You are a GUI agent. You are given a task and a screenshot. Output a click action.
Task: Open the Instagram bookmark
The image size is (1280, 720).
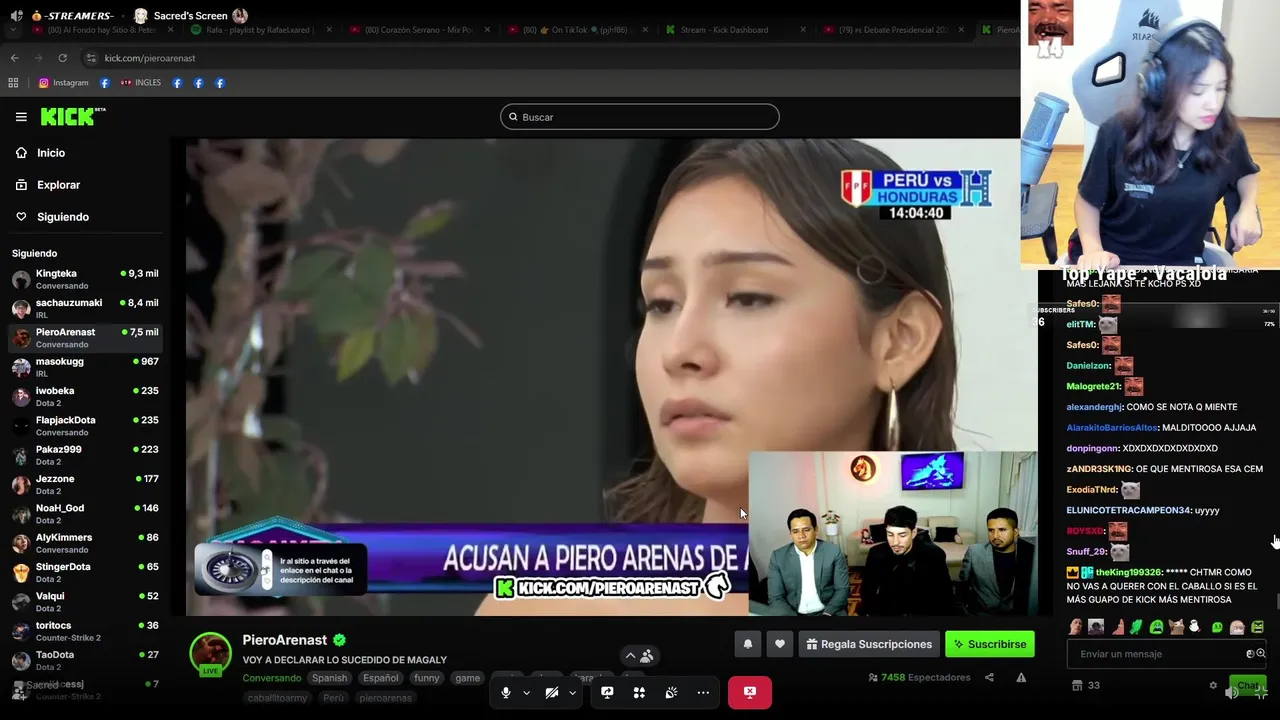point(63,83)
